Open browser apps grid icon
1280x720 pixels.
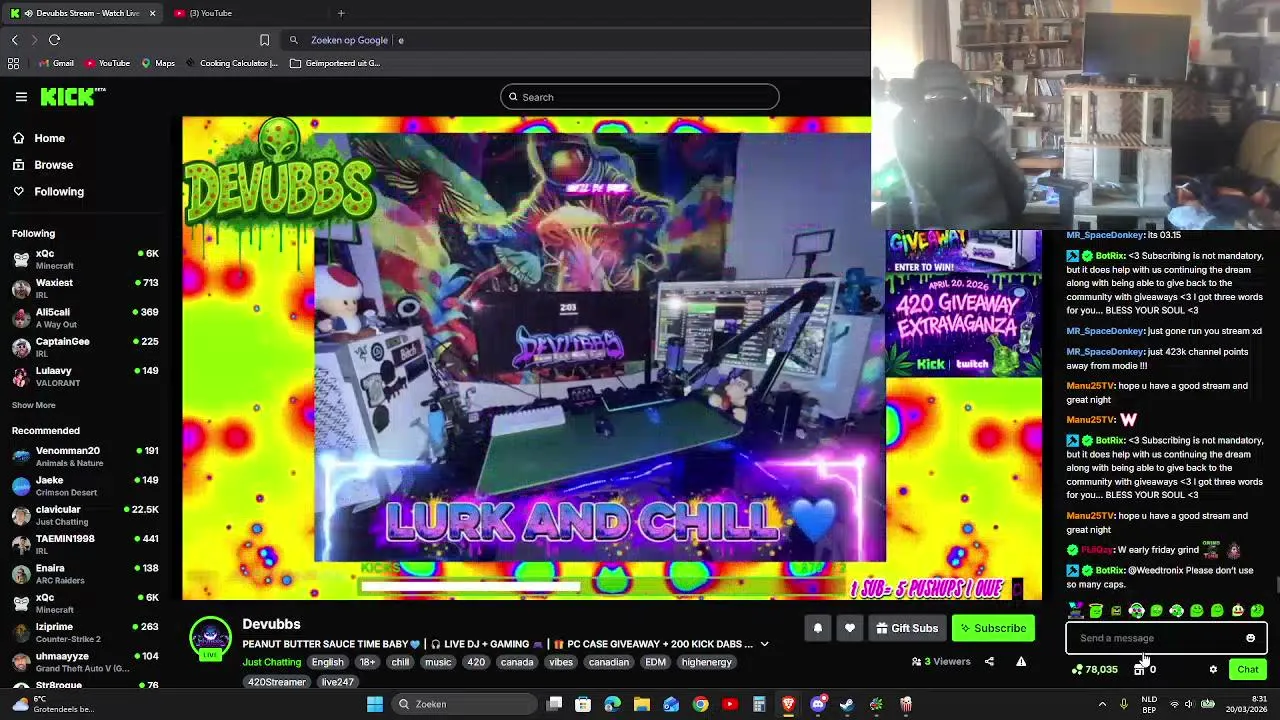[13, 63]
